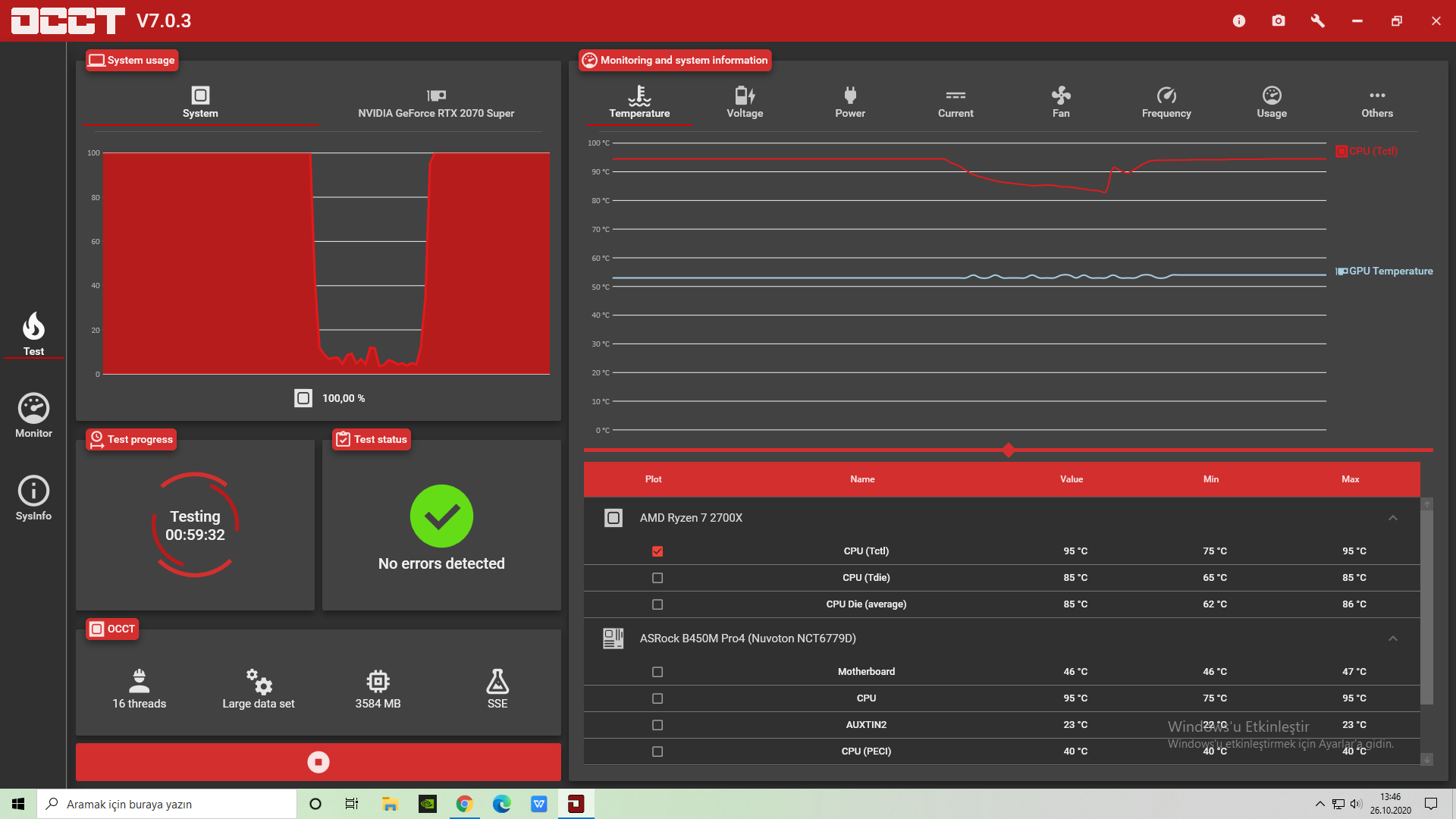The width and height of the screenshot is (1456, 819).
Task: Check CPU (Tdie) plot checkbox
Action: pos(657,578)
